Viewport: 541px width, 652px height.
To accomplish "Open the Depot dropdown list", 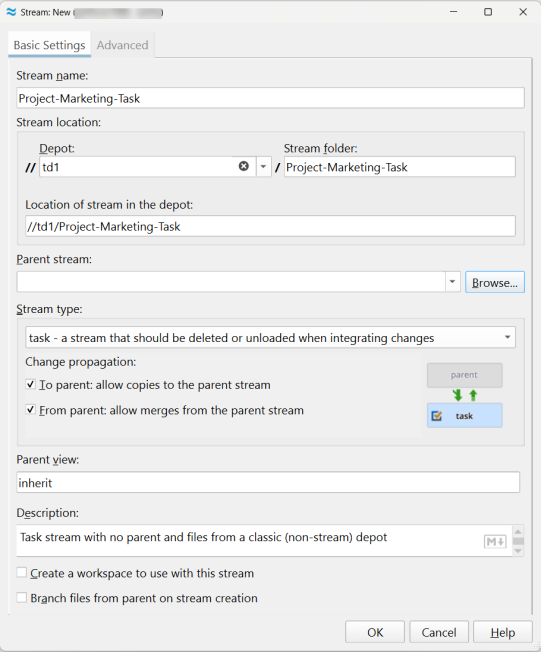I will [x=263, y=167].
